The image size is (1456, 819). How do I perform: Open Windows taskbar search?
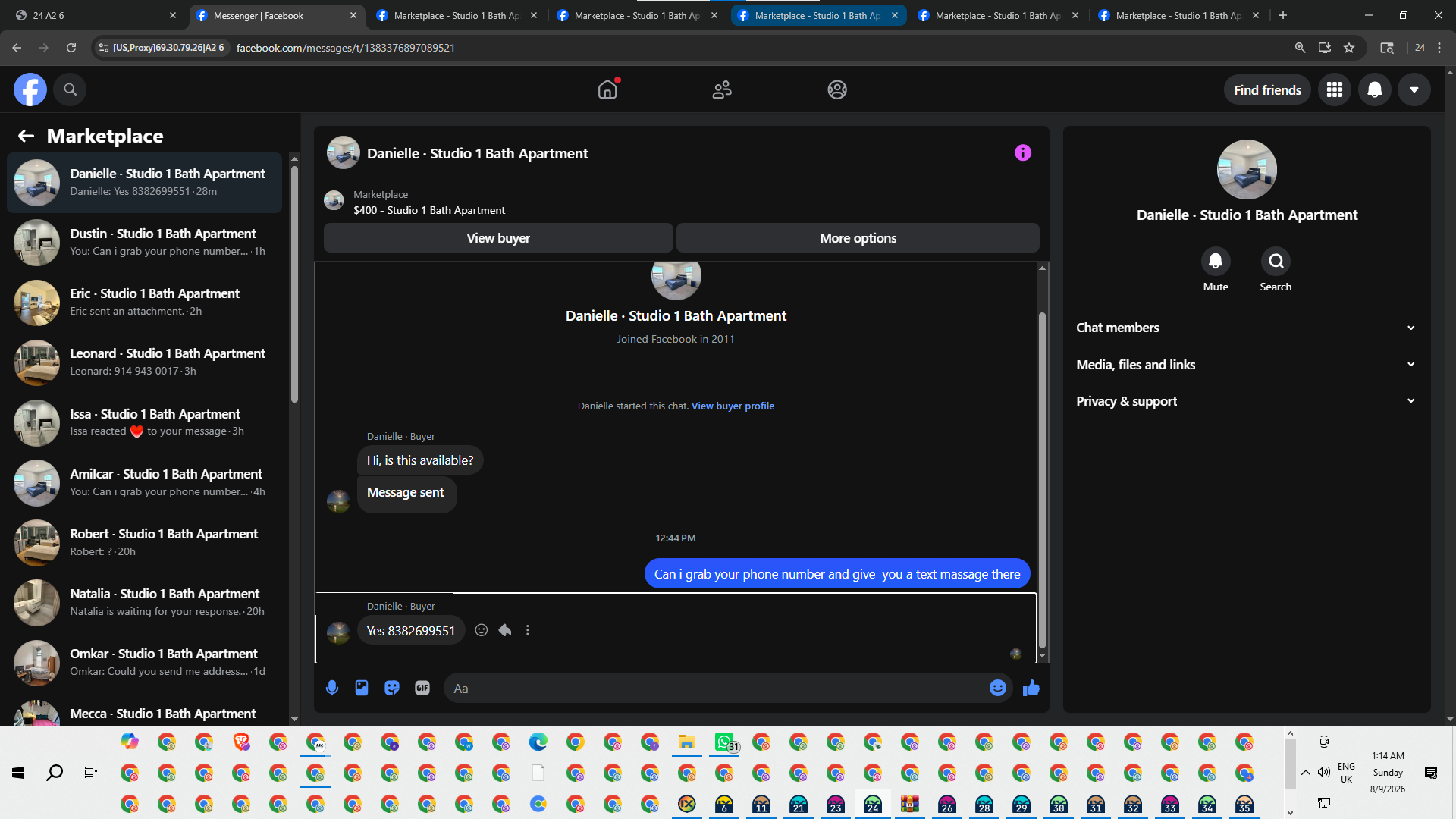(55, 773)
